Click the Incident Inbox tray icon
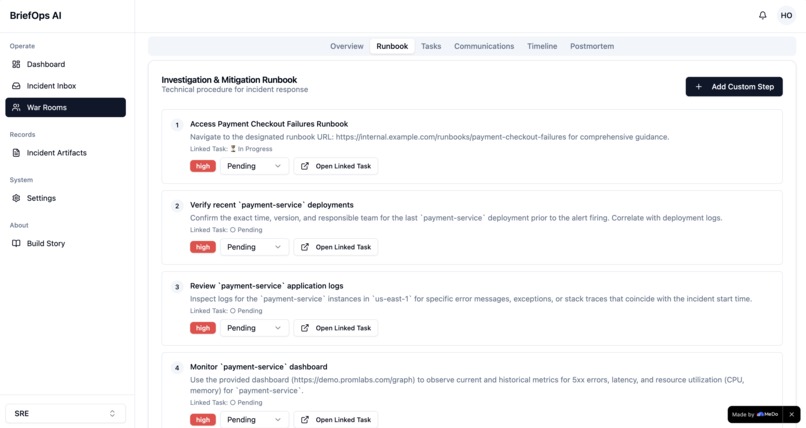Image resolution: width=806 pixels, height=428 pixels. [x=16, y=86]
